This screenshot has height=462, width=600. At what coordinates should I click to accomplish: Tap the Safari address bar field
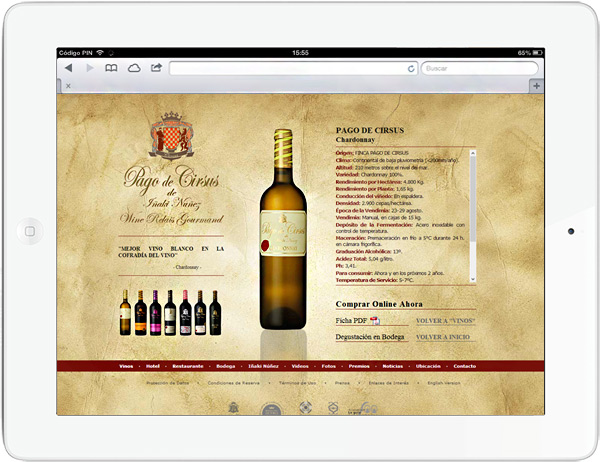290,68
